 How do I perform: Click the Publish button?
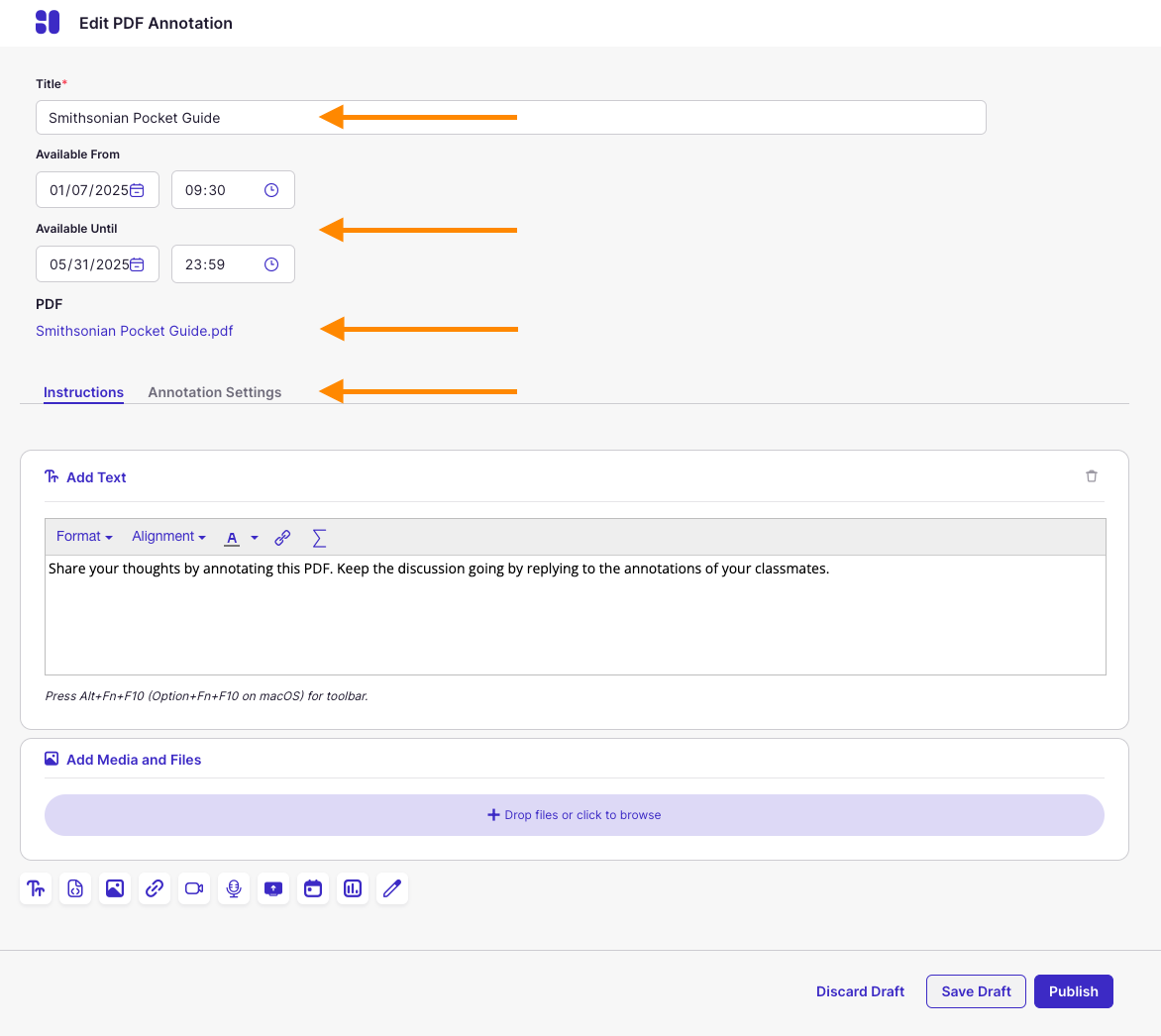coord(1073,991)
